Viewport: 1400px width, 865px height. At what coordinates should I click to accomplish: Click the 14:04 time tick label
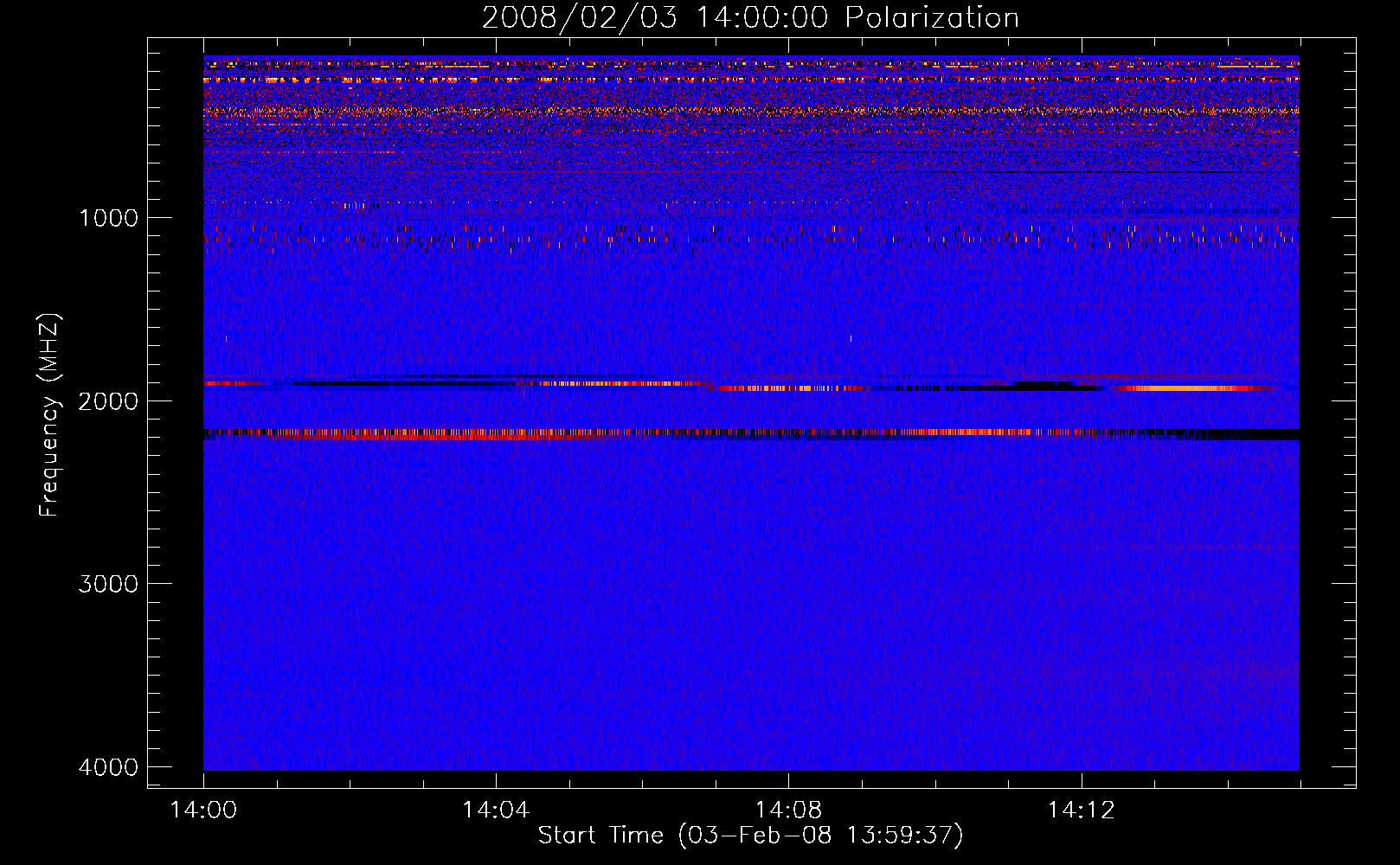496,811
